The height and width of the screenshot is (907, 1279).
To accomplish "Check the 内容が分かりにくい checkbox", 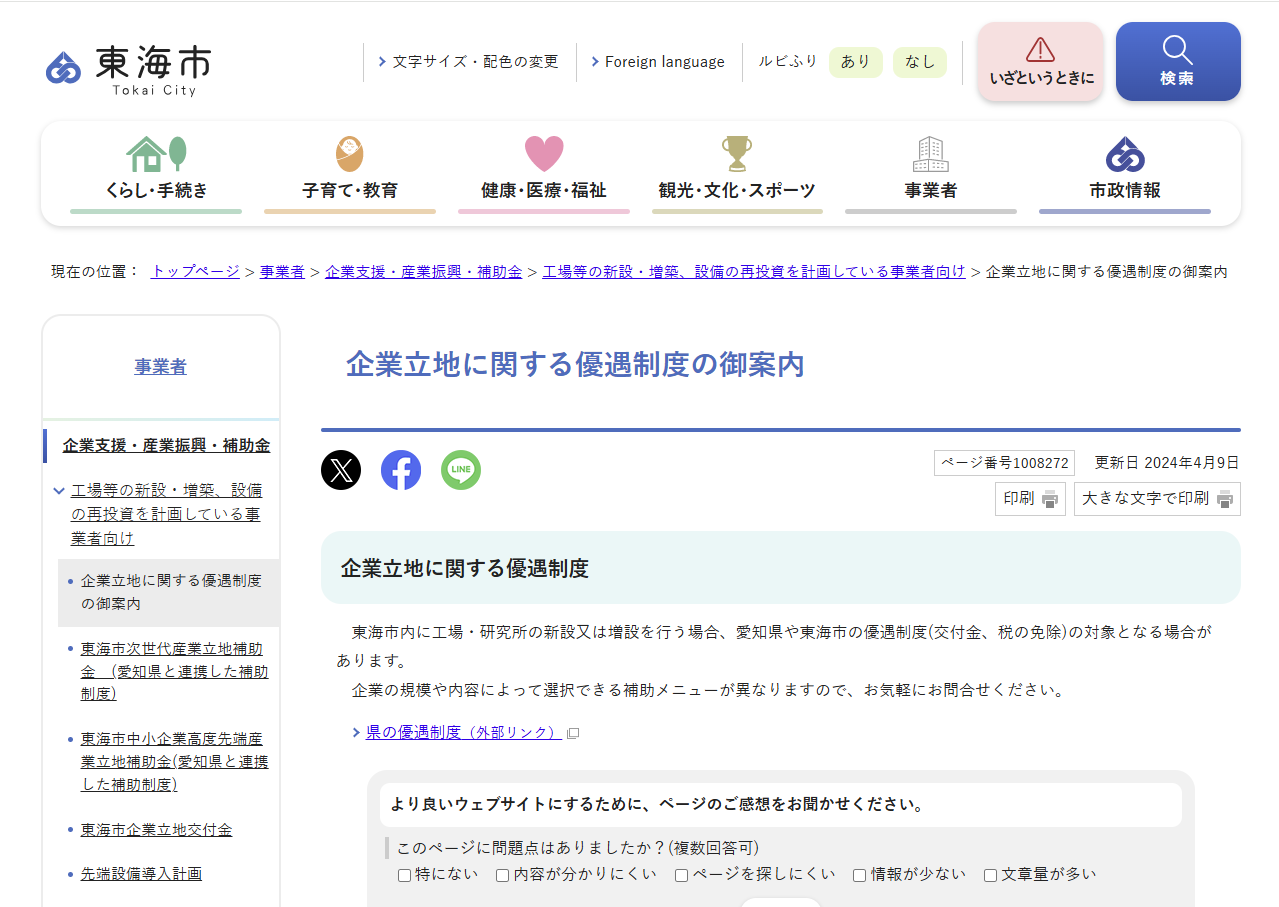I will 503,875.
